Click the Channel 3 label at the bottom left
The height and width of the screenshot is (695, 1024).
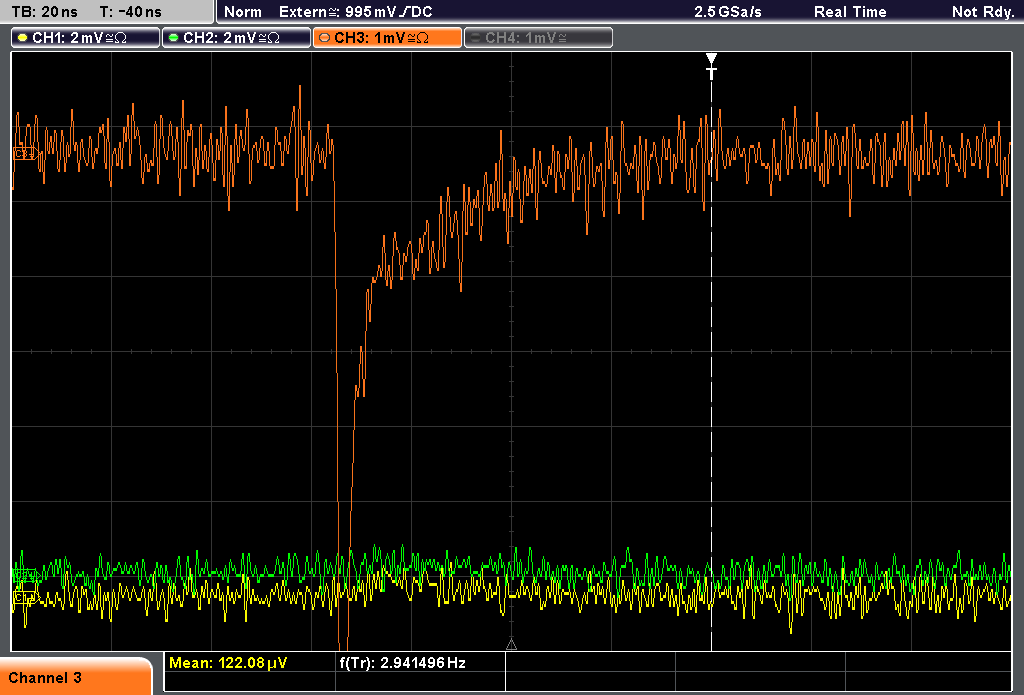pos(45,678)
